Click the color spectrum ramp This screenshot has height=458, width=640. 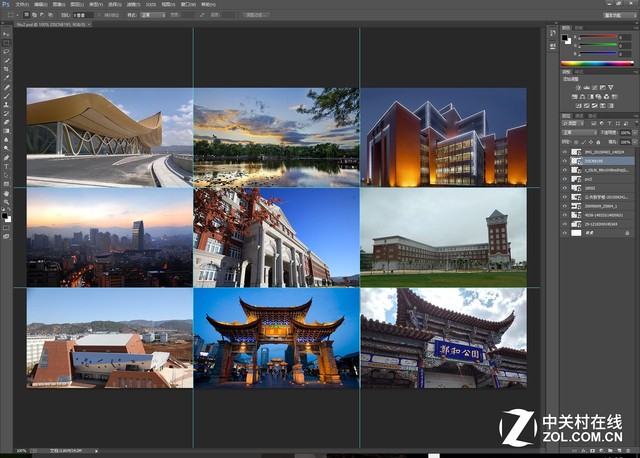[x=599, y=65]
